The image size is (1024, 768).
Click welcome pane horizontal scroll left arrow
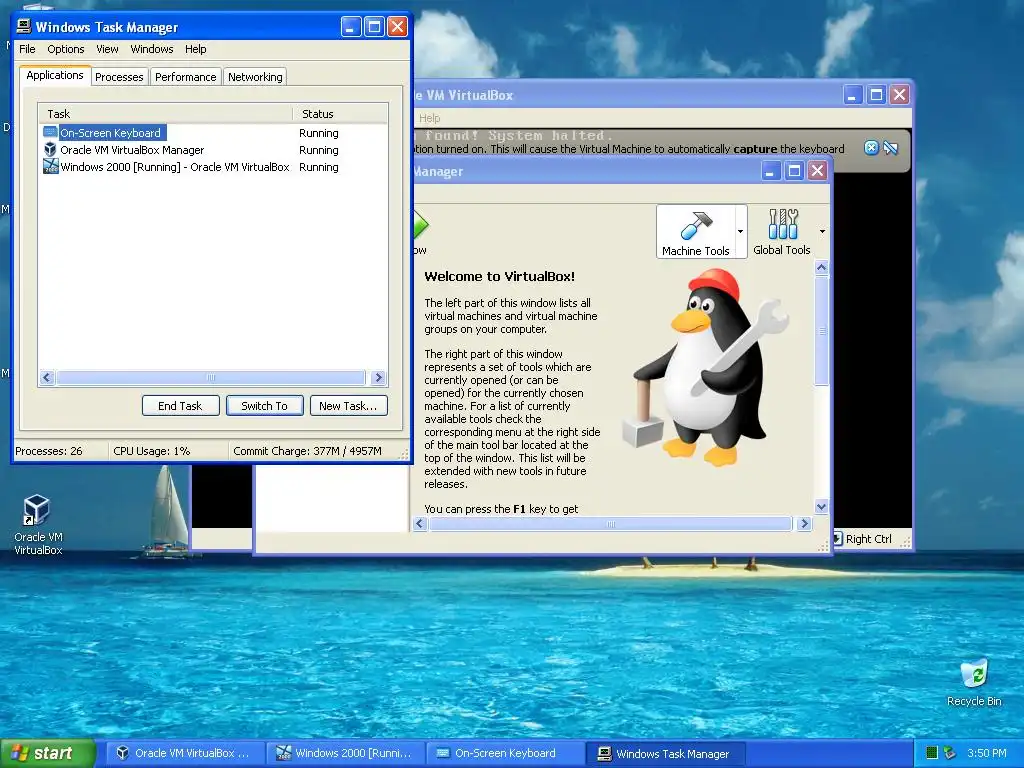coord(420,524)
